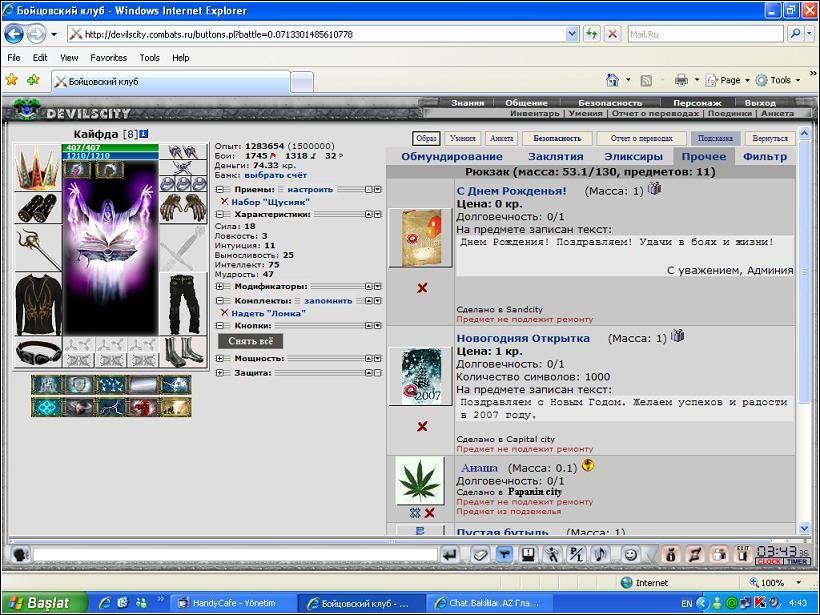The height and width of the screenshot is (615, 820).
Task: Open the zoom level 100% dropdown
Action: 799,583
